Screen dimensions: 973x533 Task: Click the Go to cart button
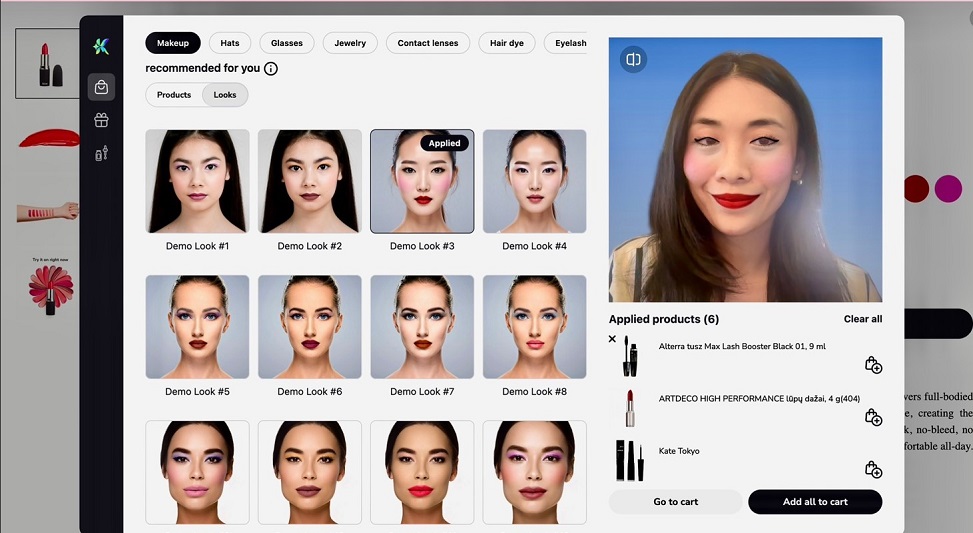coord(676,502)
